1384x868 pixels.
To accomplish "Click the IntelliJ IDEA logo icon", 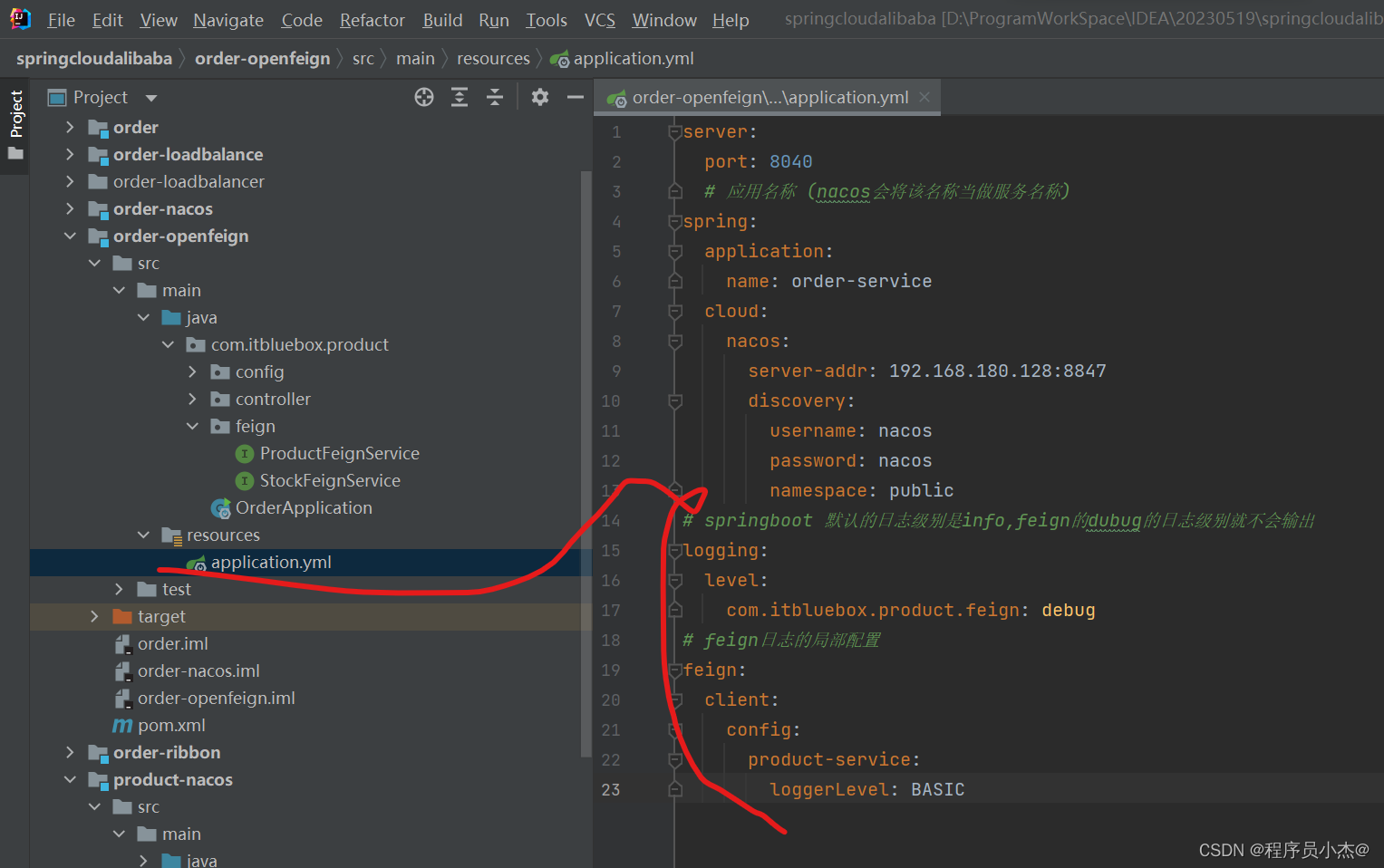I will point(20,18).
